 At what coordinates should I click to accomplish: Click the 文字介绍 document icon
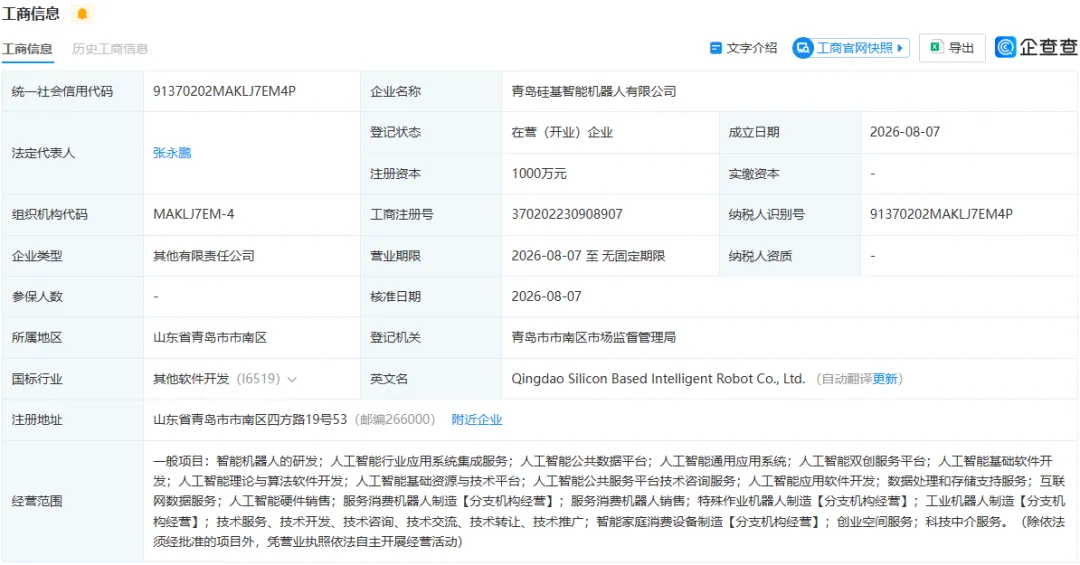click(x=716, y=48)
